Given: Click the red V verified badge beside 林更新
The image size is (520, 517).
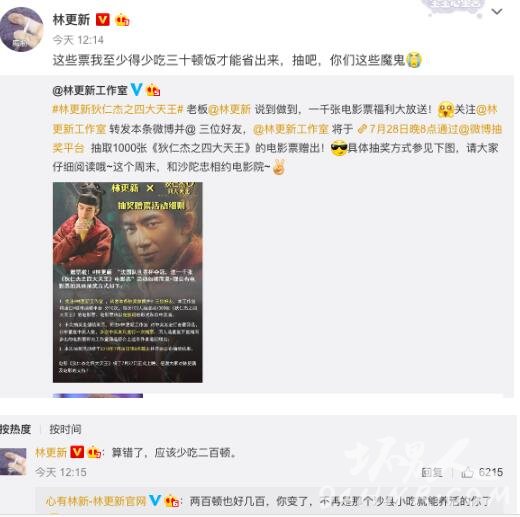Looking at the screenshot, I should (103, 20).
